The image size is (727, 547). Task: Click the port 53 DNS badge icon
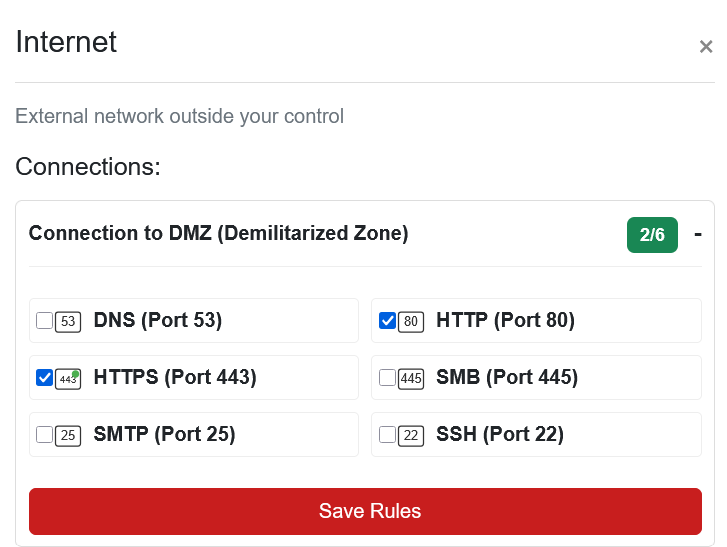[68, 321]
